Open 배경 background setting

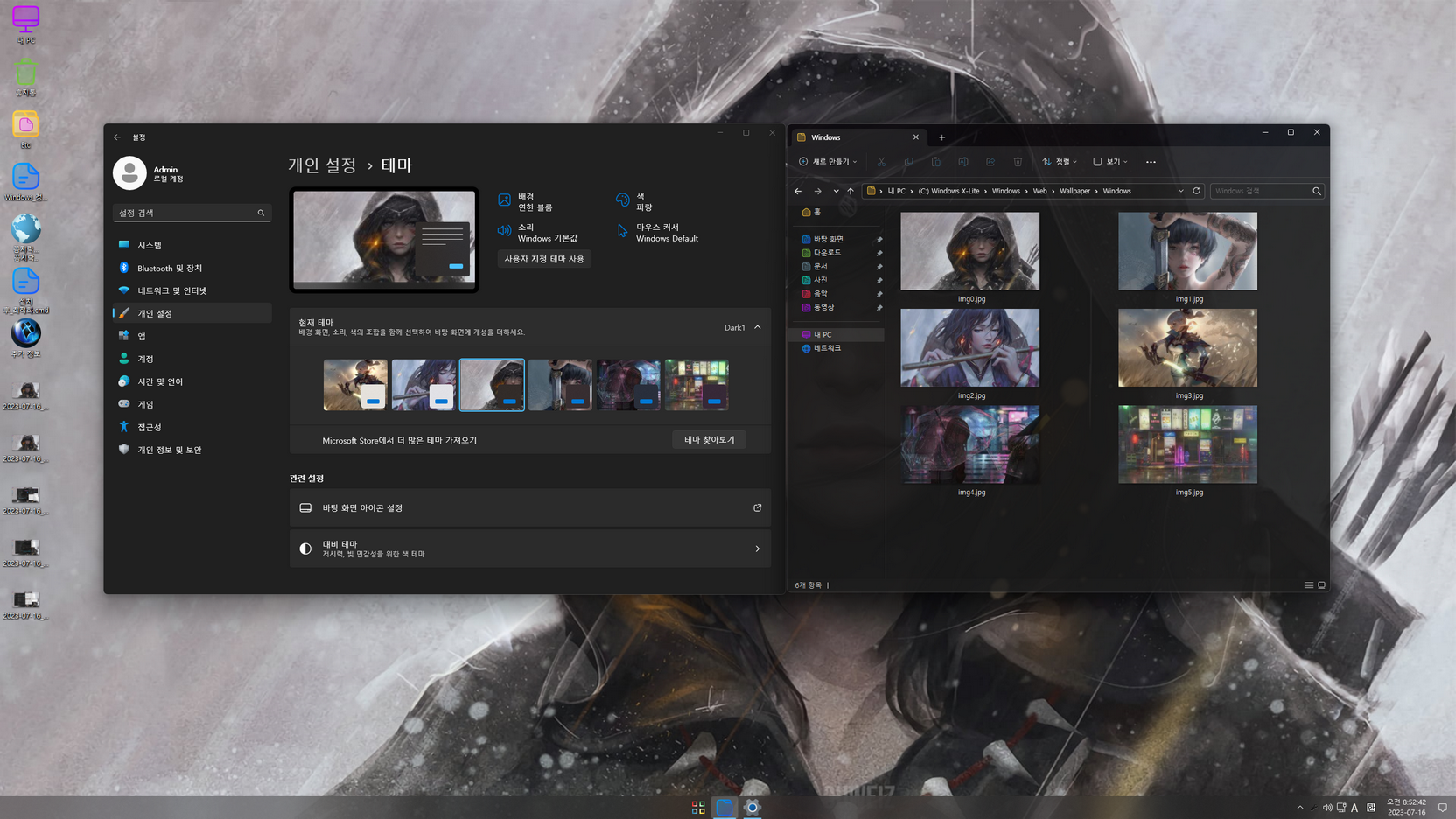coord(526,202)
